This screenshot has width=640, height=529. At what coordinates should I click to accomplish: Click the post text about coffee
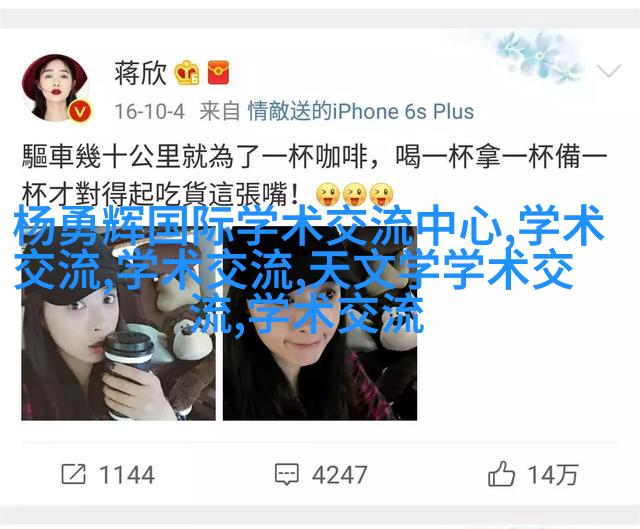[x=315, y=176]
